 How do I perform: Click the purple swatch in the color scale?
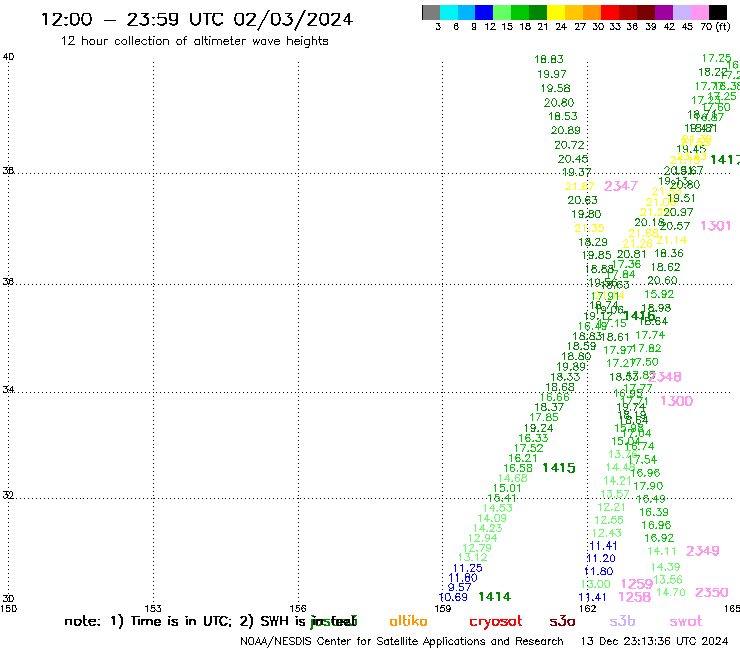point(664,12)
